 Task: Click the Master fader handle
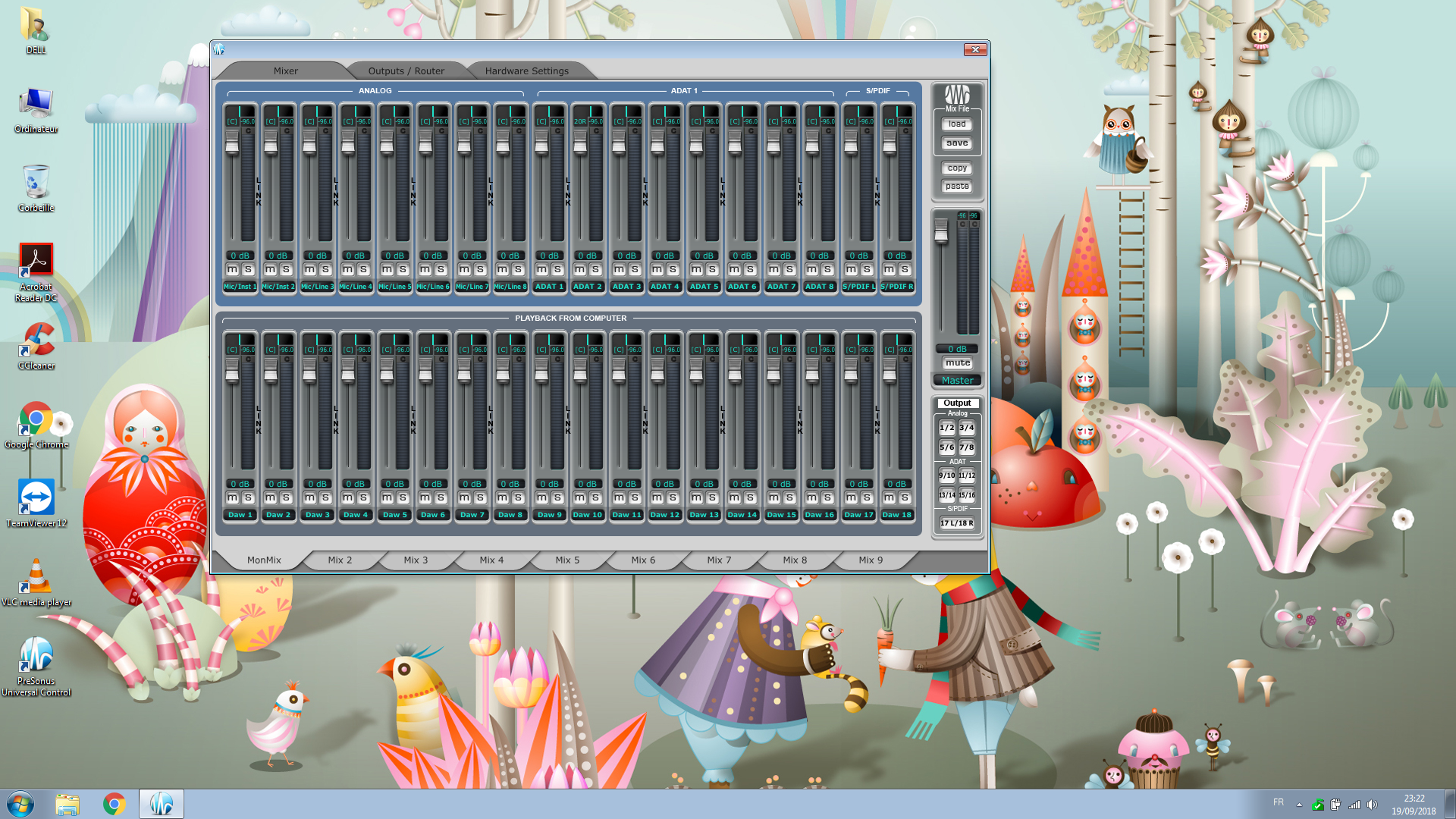[941, 231]
